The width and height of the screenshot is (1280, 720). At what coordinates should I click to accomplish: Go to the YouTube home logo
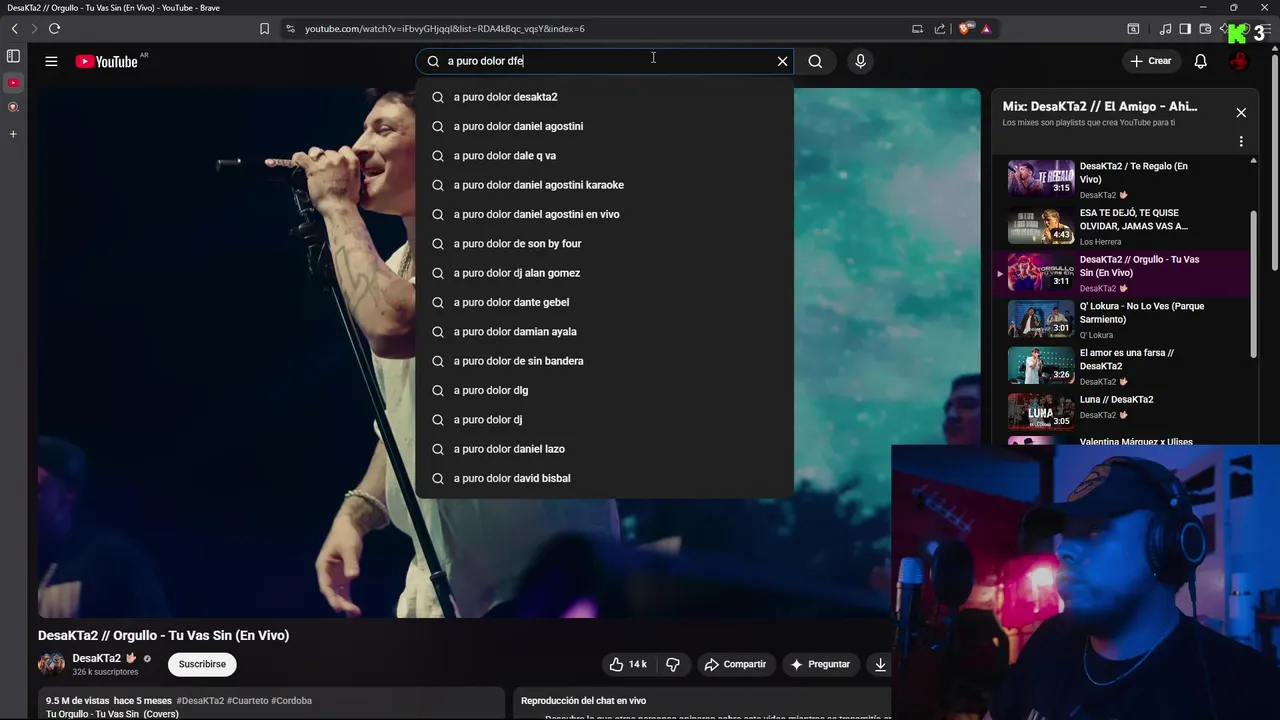106,61
